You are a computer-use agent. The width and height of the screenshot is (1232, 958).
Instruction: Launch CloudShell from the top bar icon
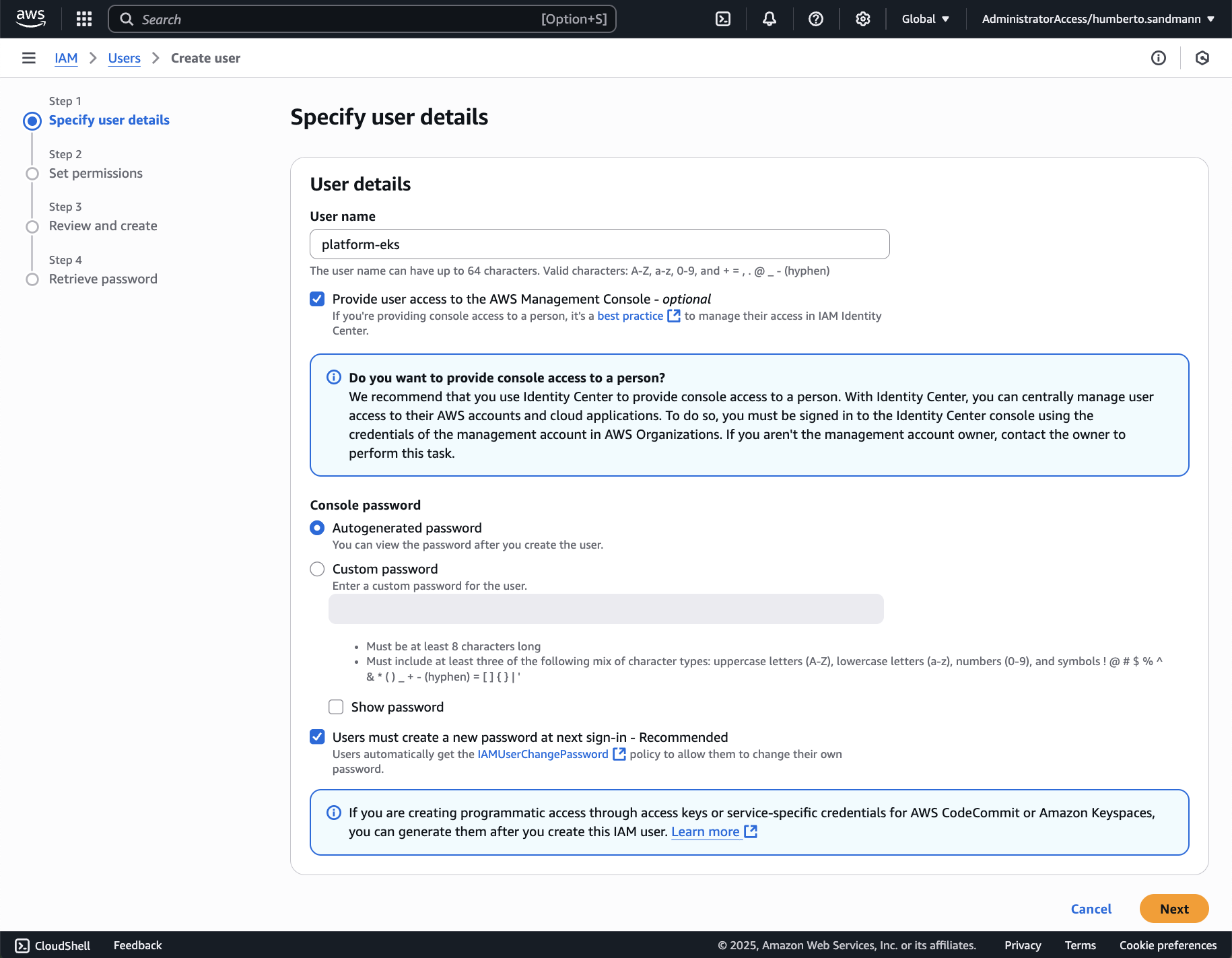[723, 19]
